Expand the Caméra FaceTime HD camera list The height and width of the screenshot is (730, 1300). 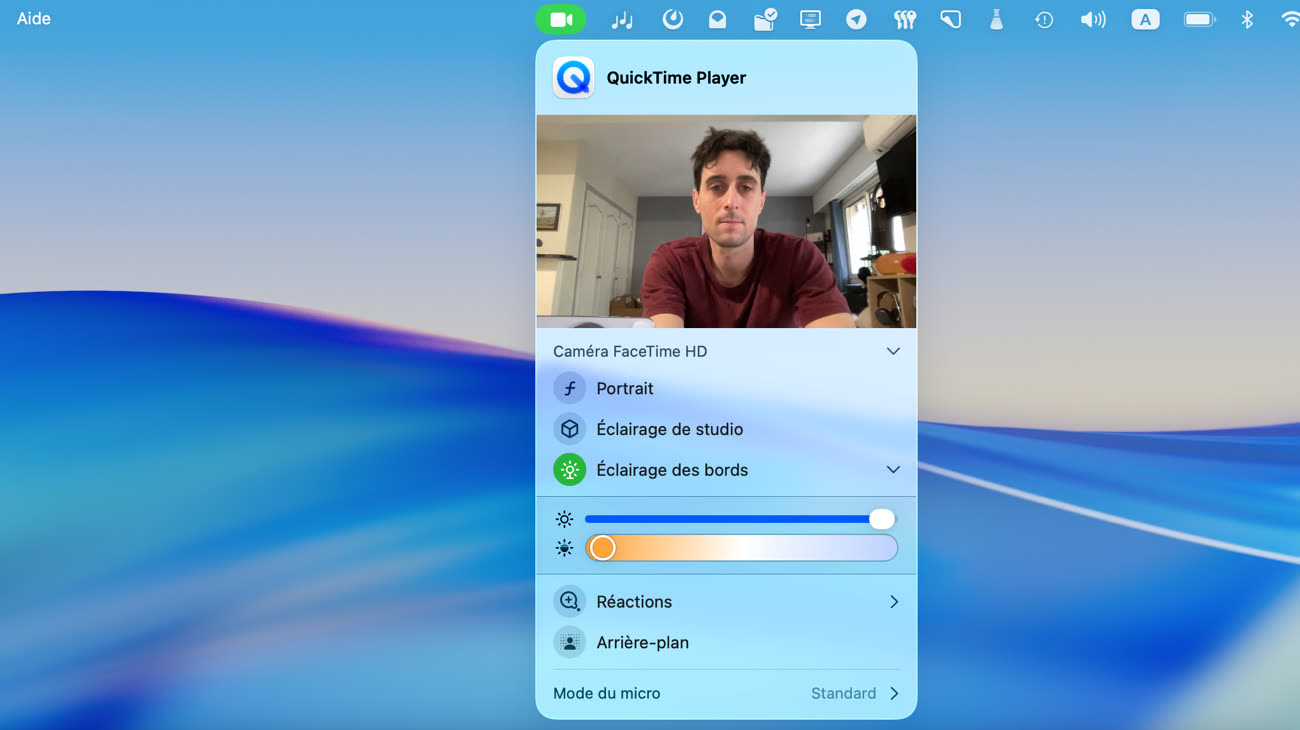(893, 352)
